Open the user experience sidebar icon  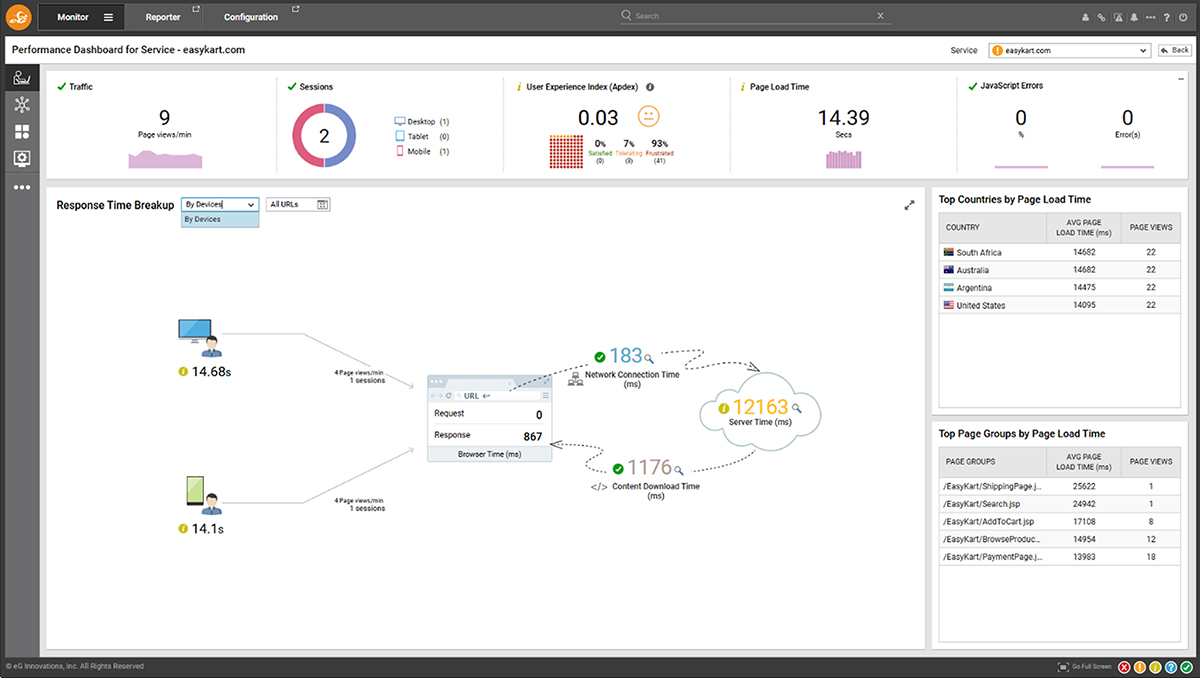click(21, 79)
